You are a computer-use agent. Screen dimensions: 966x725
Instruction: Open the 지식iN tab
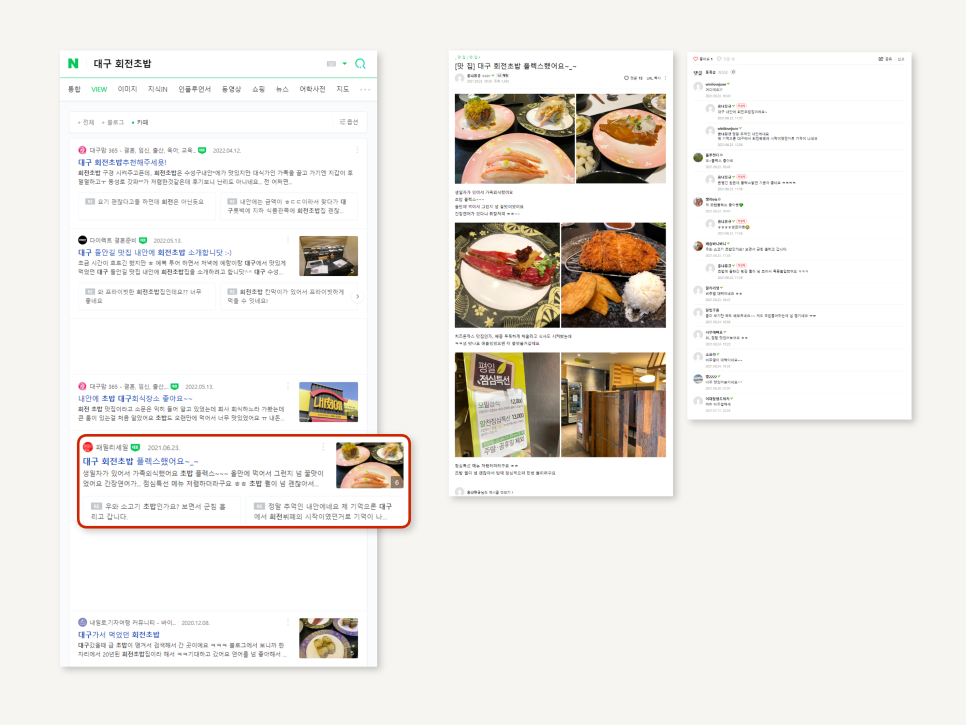(158, 89)
